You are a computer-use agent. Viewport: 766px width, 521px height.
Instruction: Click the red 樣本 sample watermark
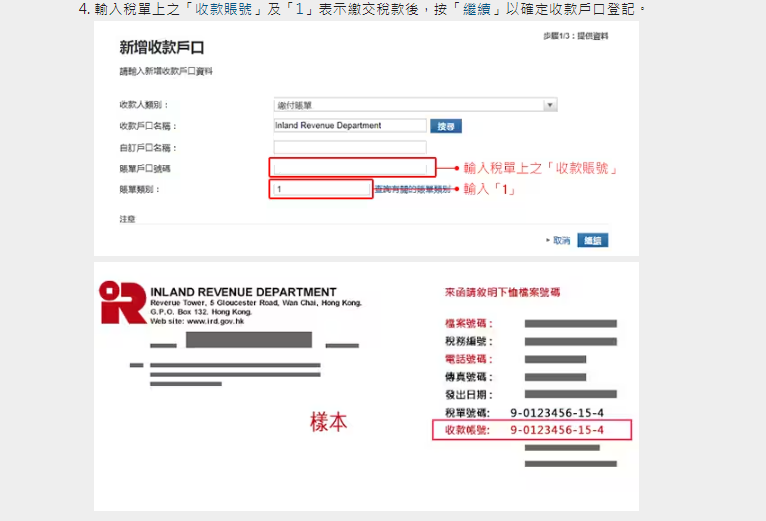coord(329,422)
